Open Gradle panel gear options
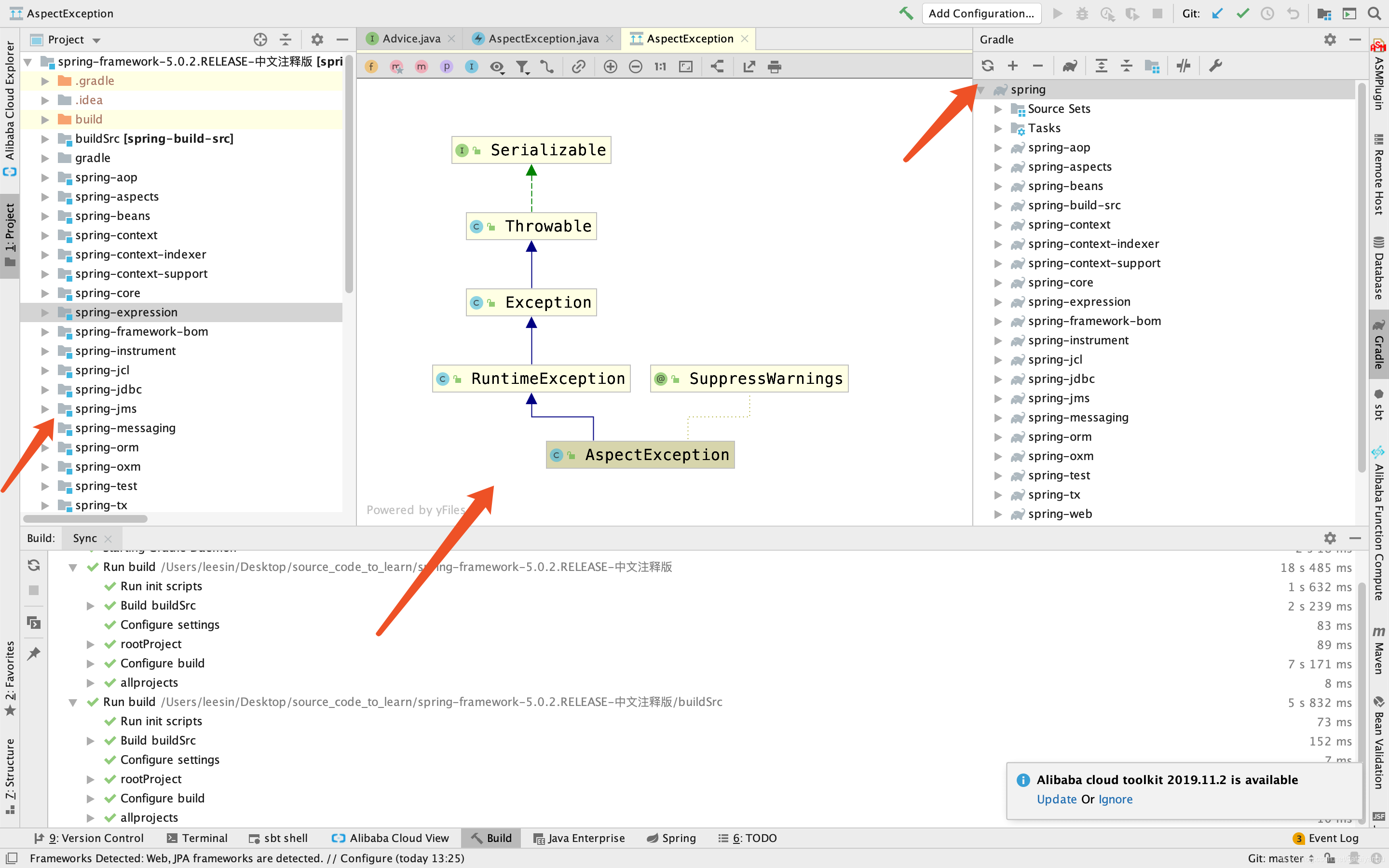The width and height of the screenshot is (1389, 868). coord(1330,40)
